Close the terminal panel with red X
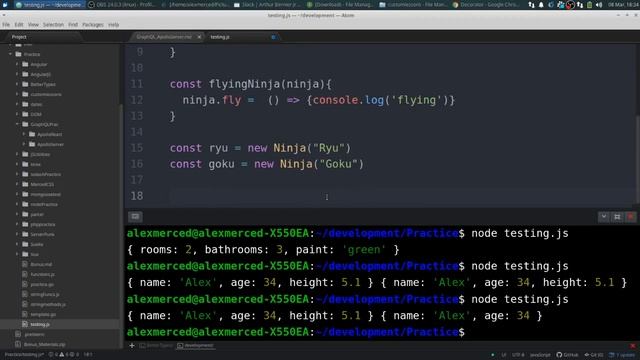Viewport: 640px width, 360px height. pyautogui.click(x=631, y=217)
